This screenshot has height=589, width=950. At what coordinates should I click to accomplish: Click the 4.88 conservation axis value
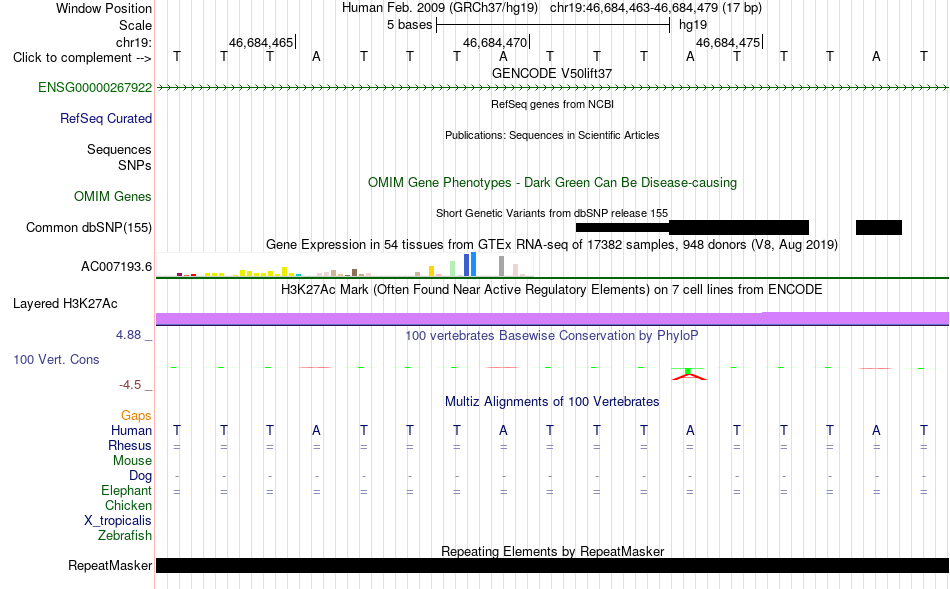tap(128, 335)
